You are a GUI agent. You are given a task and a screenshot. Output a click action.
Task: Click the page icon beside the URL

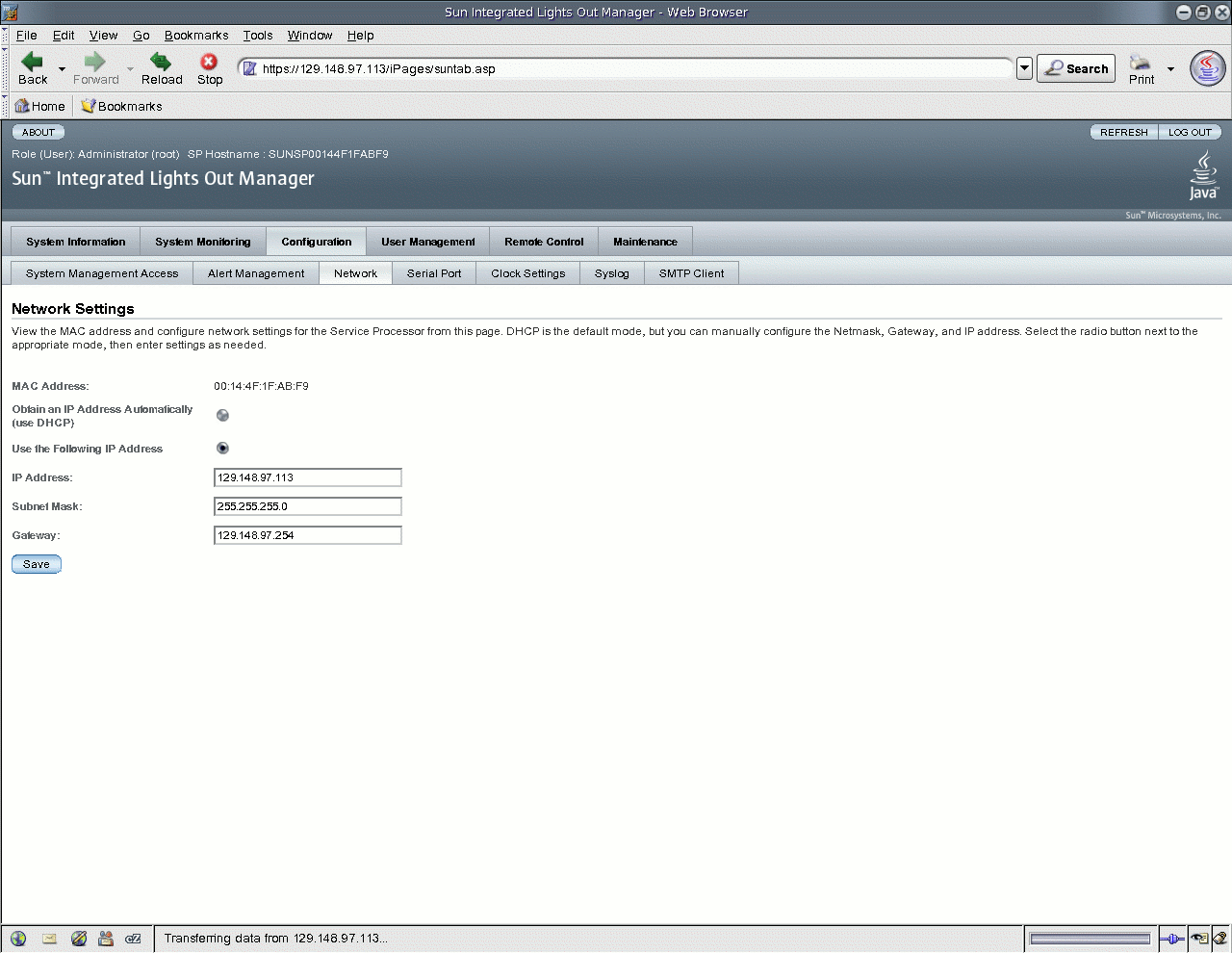pyautogui.click(x=250, y=68)
